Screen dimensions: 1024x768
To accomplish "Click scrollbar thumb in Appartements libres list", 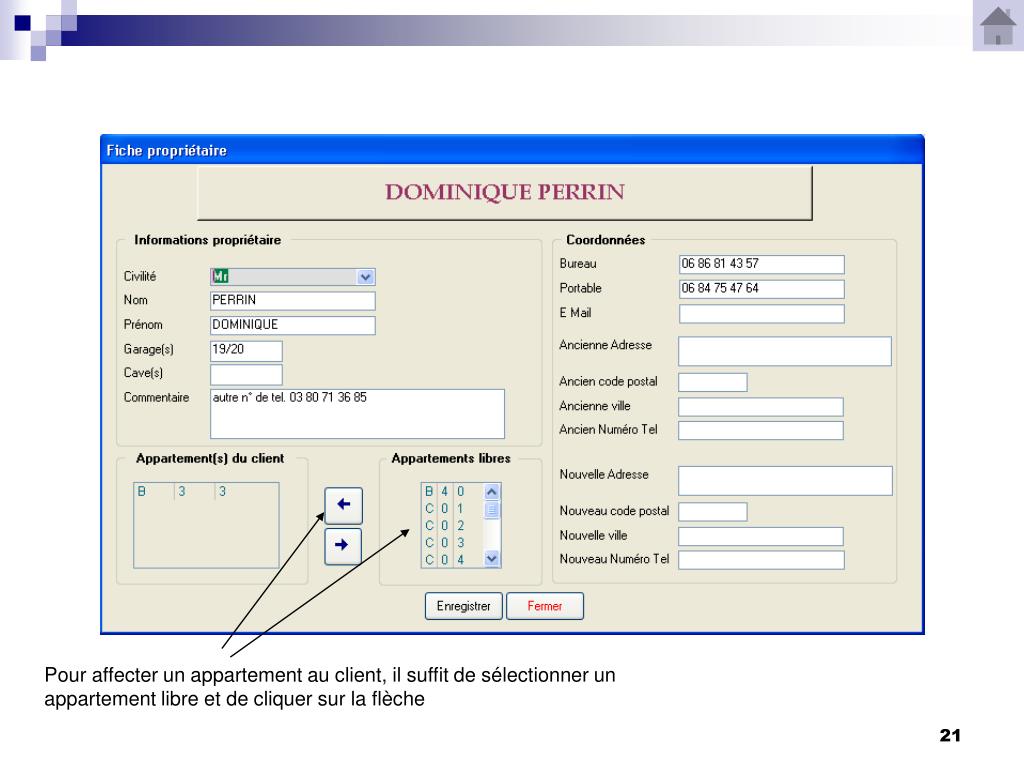I will 492,509.
